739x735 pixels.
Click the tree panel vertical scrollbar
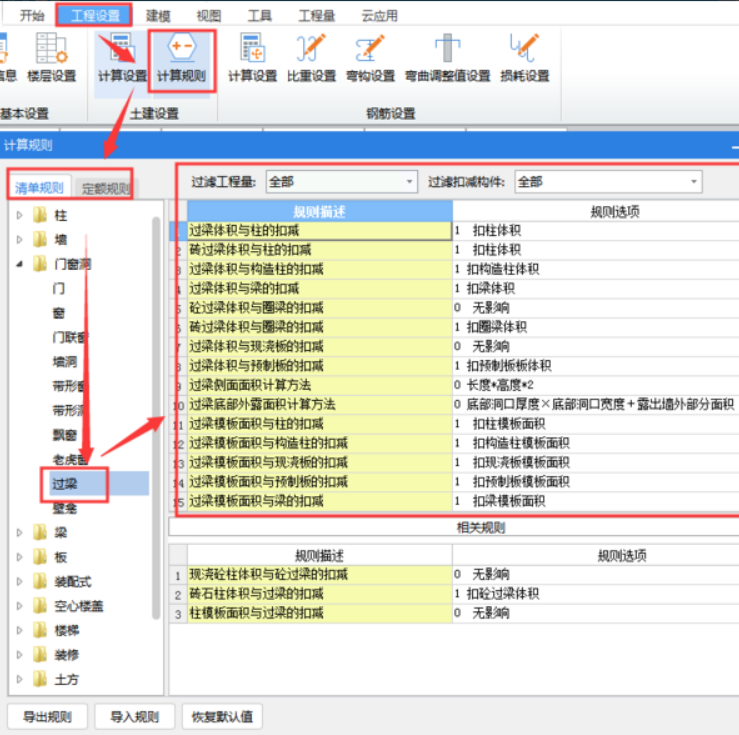click(x=156, y=400)
